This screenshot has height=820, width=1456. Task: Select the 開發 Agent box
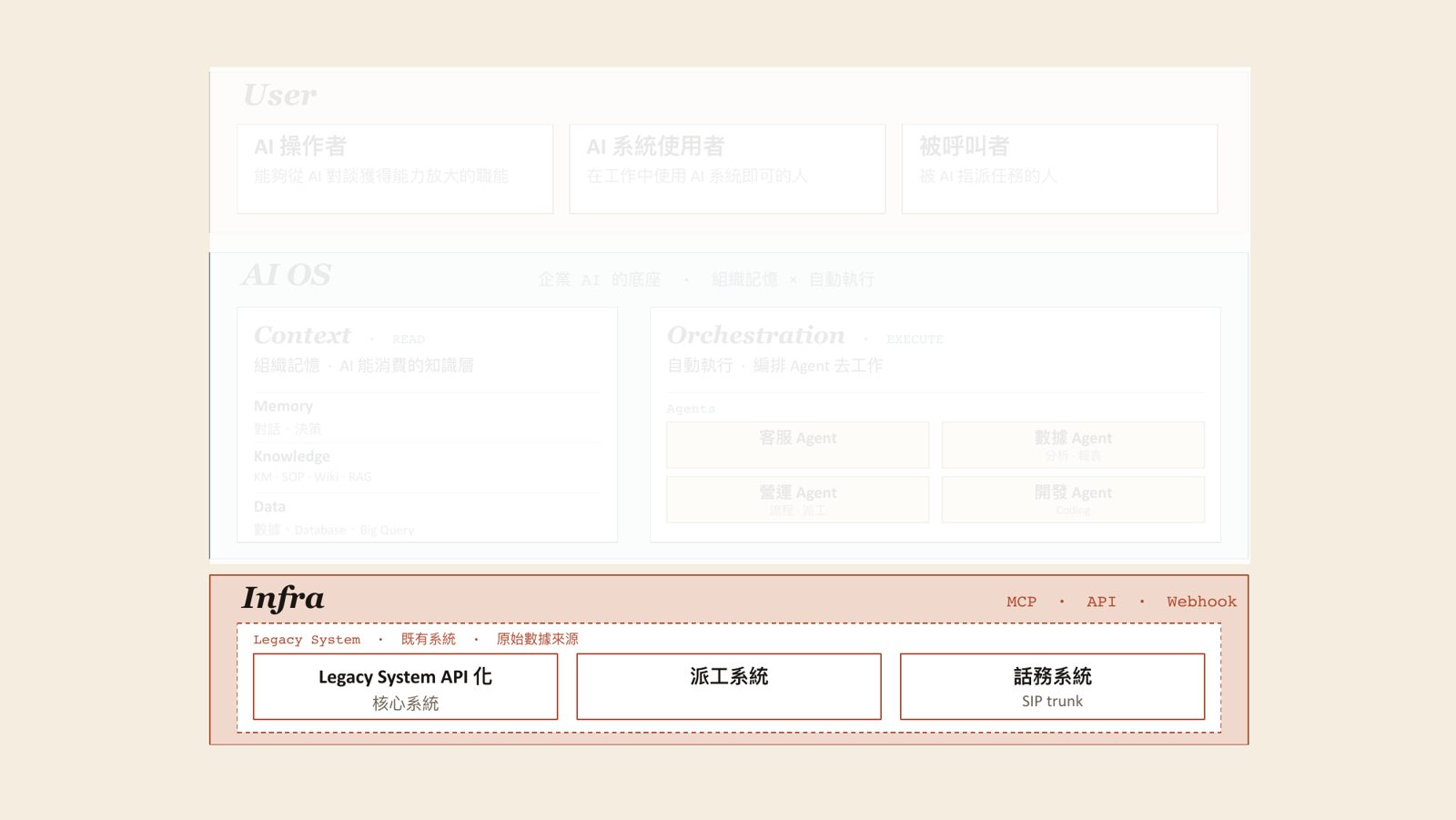[1073, 500]
